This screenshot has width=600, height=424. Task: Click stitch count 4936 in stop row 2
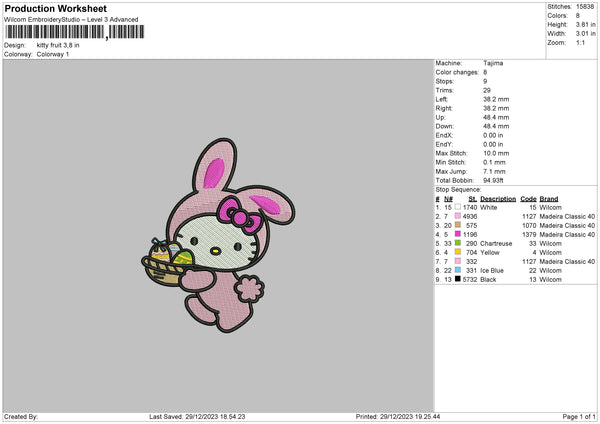click(x=470, y=217)
